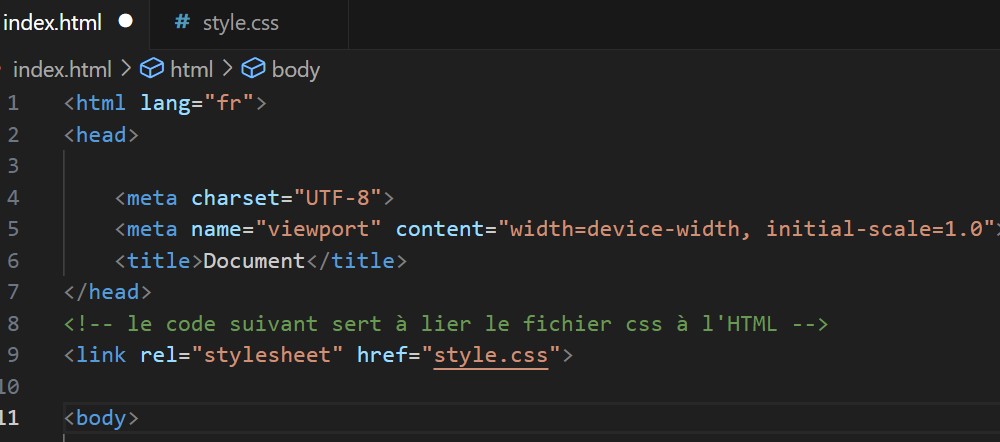The image size is (1000, 442).
Task: Click the chevron between html and body
Action: pyautogui.click(x=227, y=69)
